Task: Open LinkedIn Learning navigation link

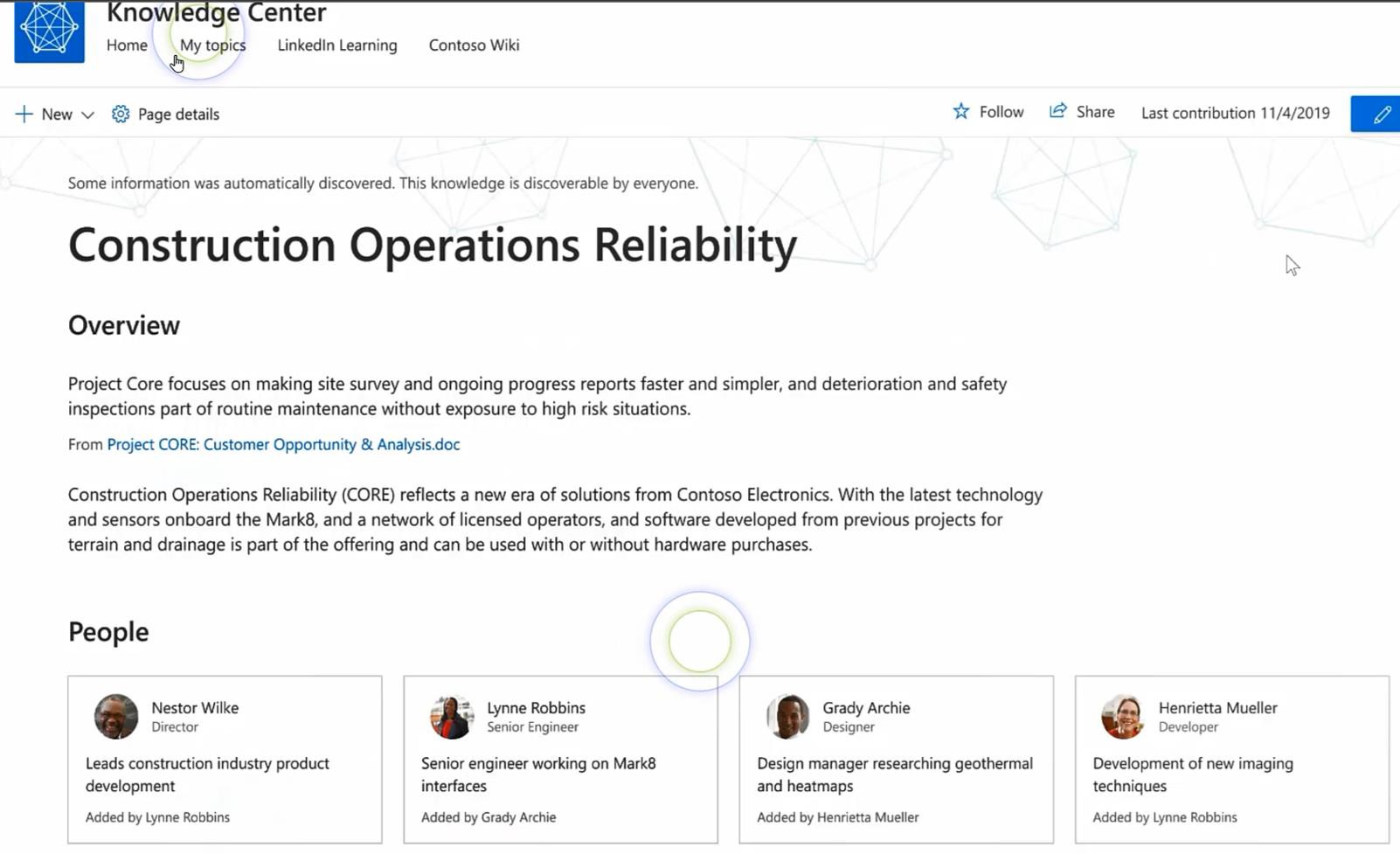Action: (337, 45)
